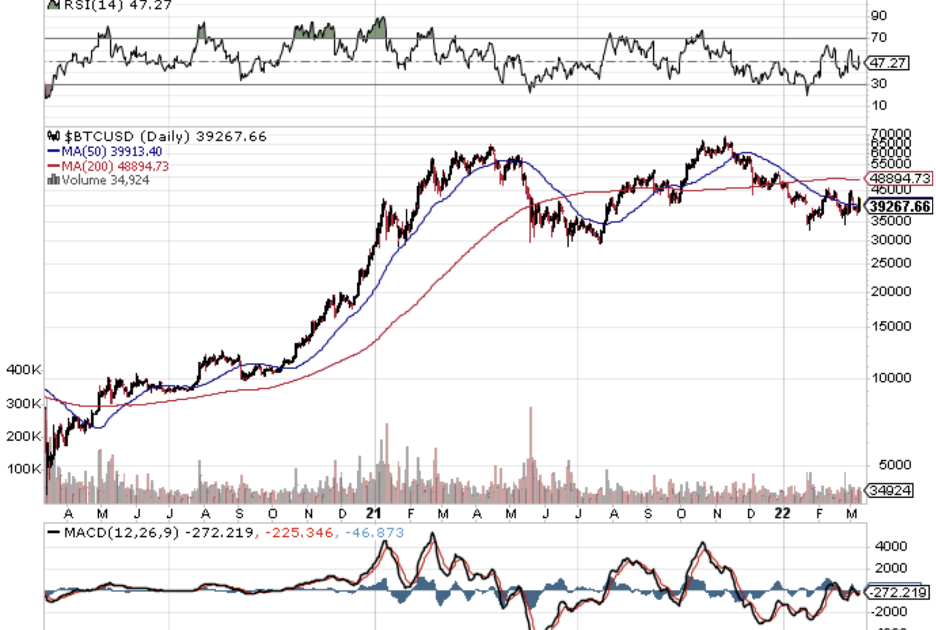Select the blue MA(50) legend line swatch
936x630 pixels.
click(54, 151)
